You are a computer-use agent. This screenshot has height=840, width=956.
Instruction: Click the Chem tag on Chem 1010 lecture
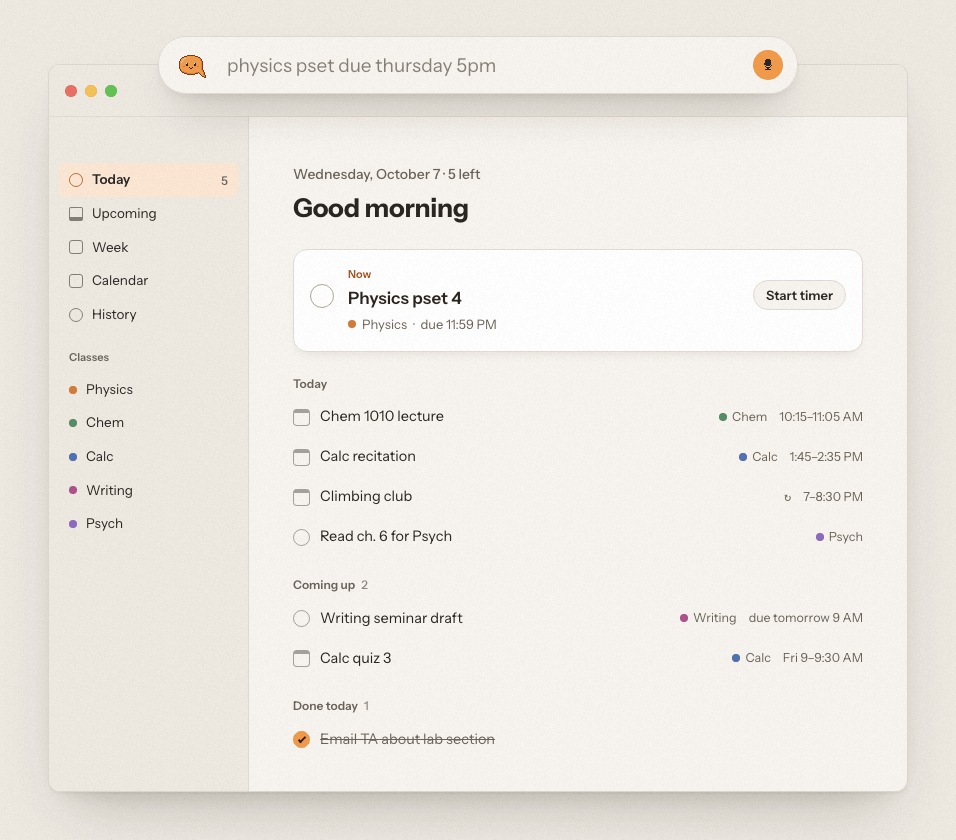[743, 417]
